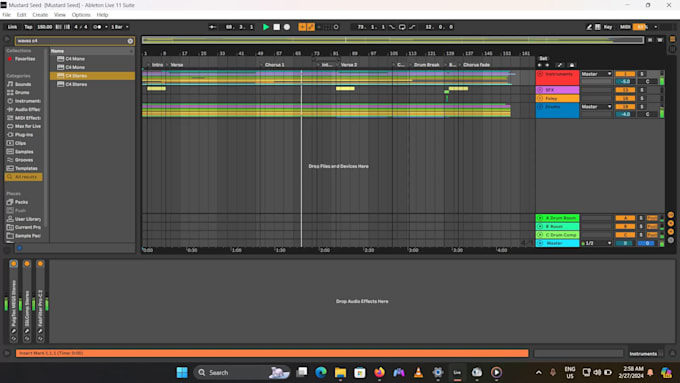Open the File menu
The width and height of the screenshot is (680, 383).
7,15
